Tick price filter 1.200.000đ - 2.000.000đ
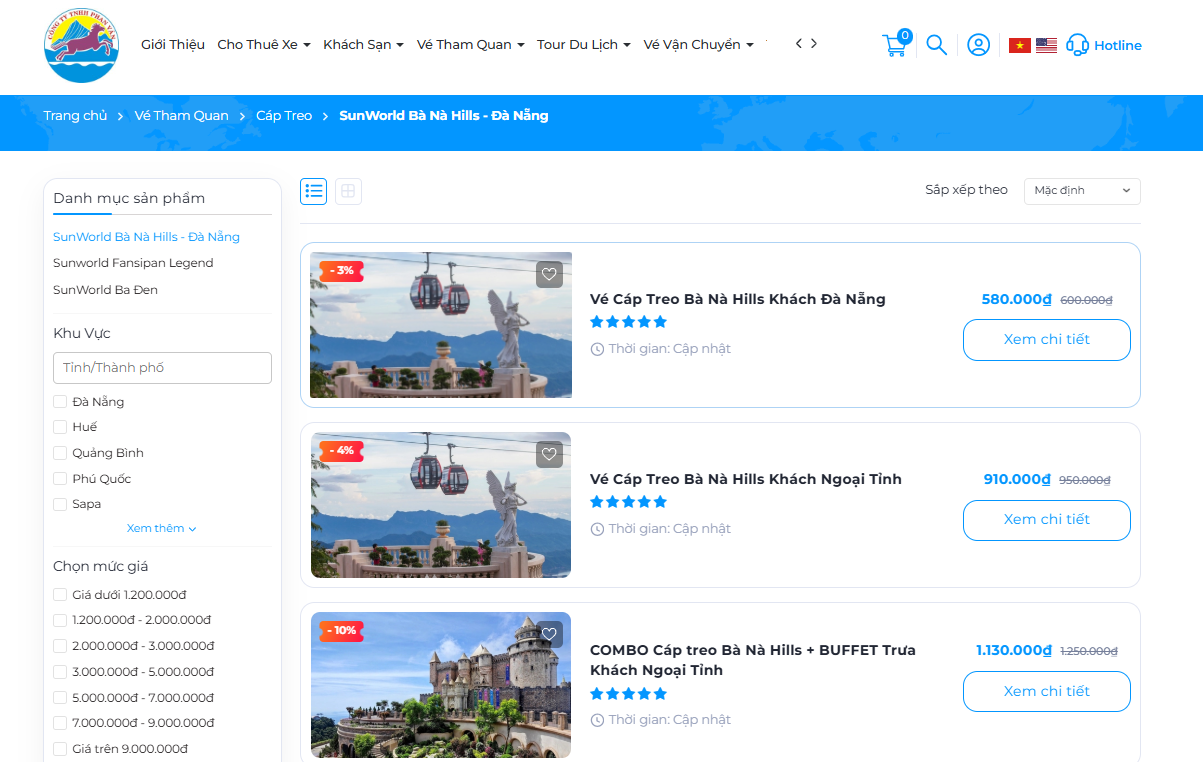1203x762 pixels. coord(60,620)
